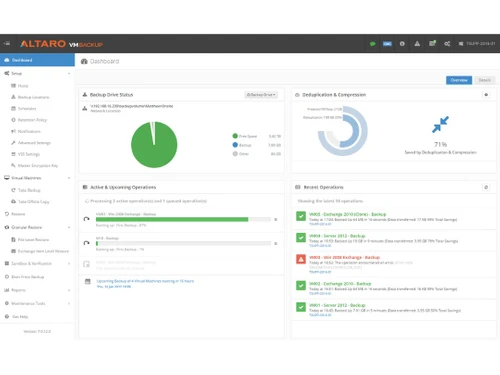Open the warning triangle alerts icon
This screenshot has height=375, width=500.
tap(417, 44)
